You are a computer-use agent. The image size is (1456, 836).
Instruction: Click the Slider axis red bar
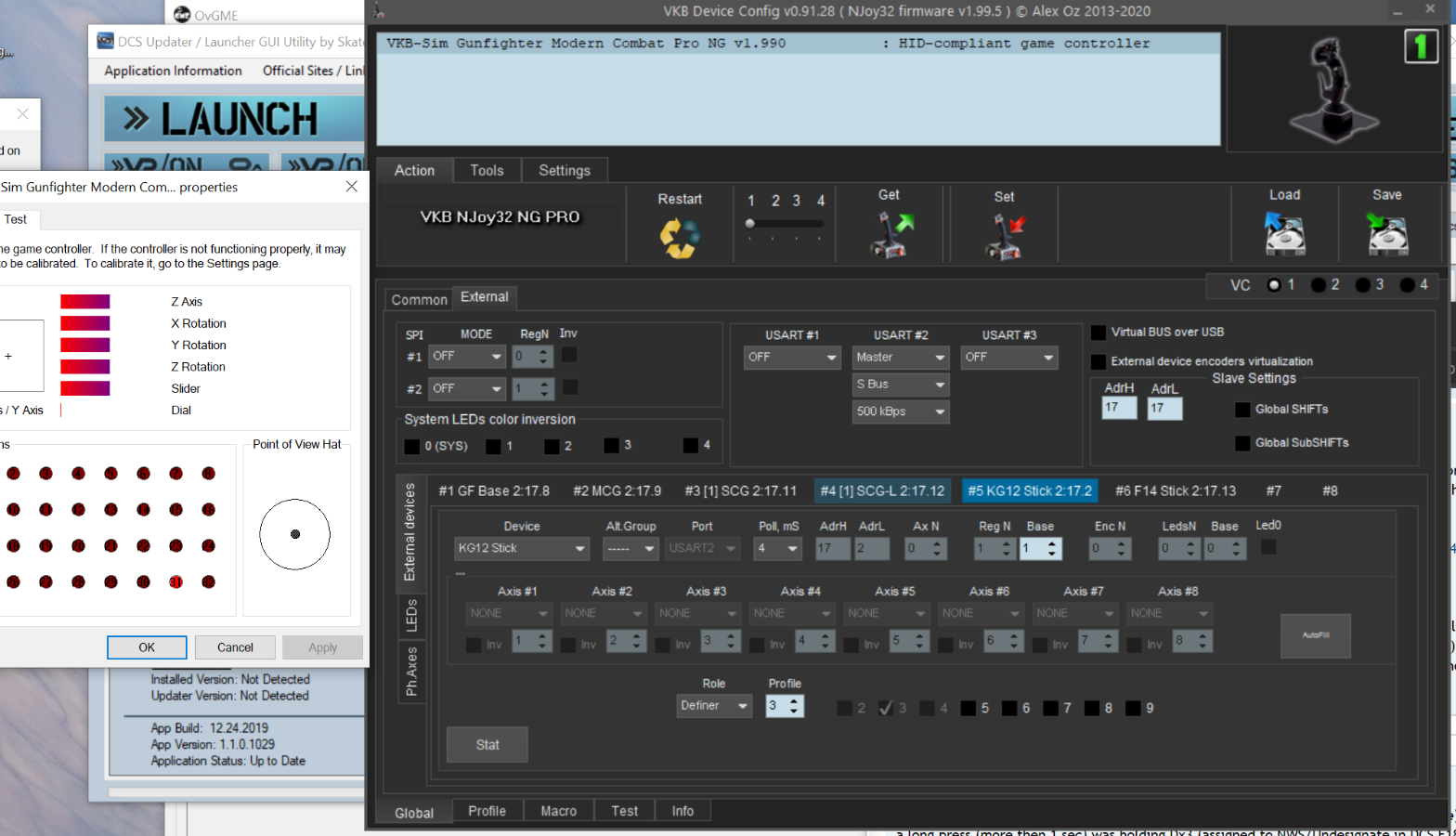coord(85,388)
